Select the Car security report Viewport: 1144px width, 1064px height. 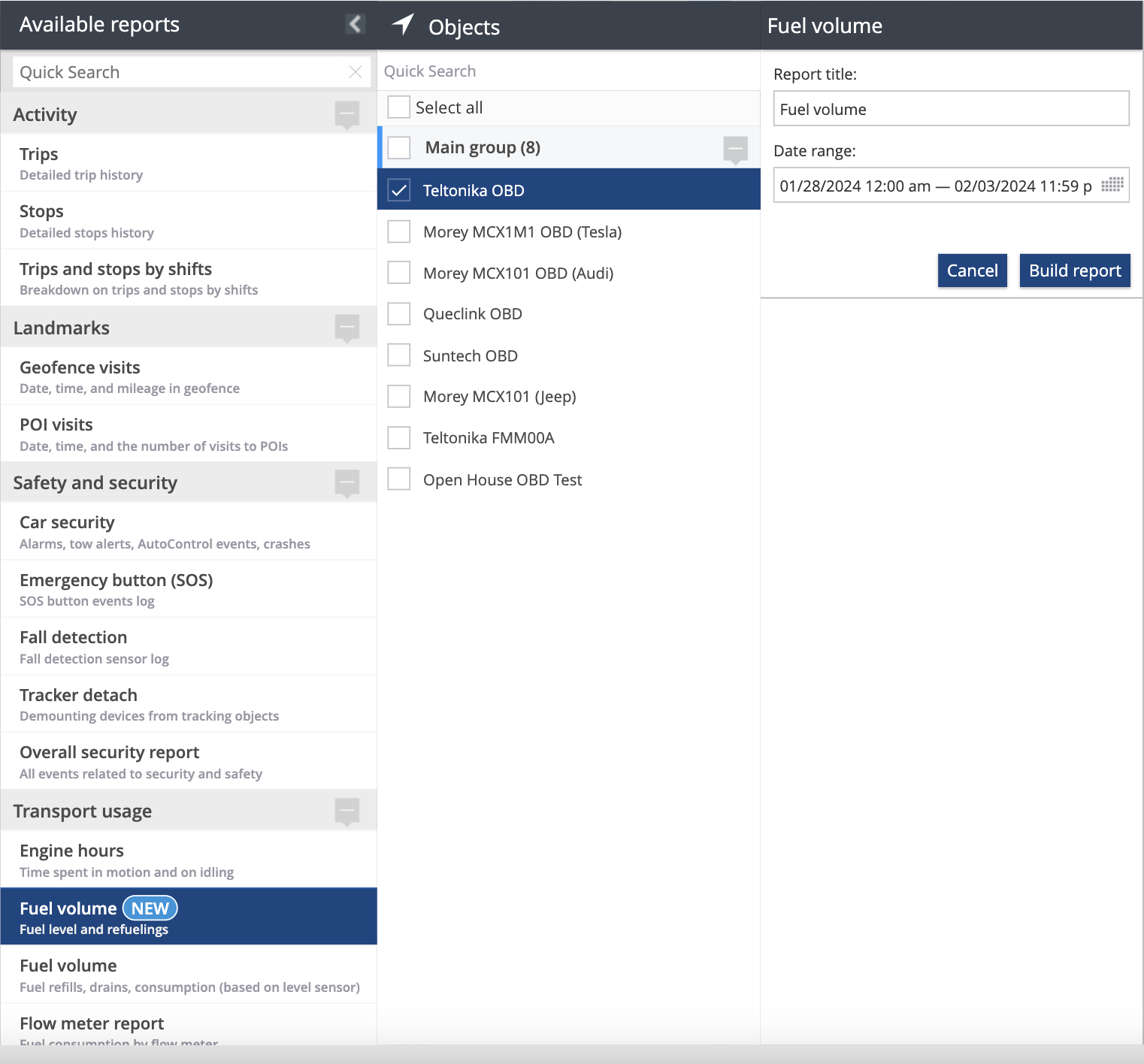tap(189, 532)
